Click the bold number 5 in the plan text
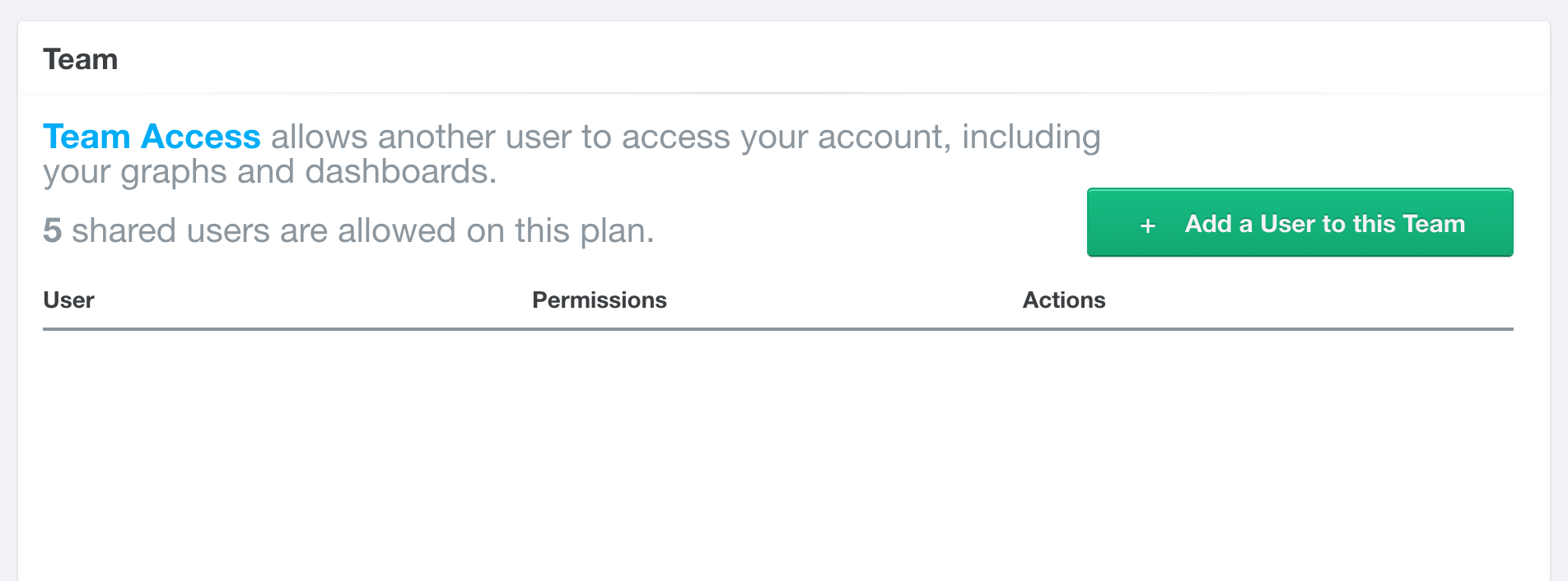The width and height of the screenshot is (1568, 581). (x=52, y=230)
